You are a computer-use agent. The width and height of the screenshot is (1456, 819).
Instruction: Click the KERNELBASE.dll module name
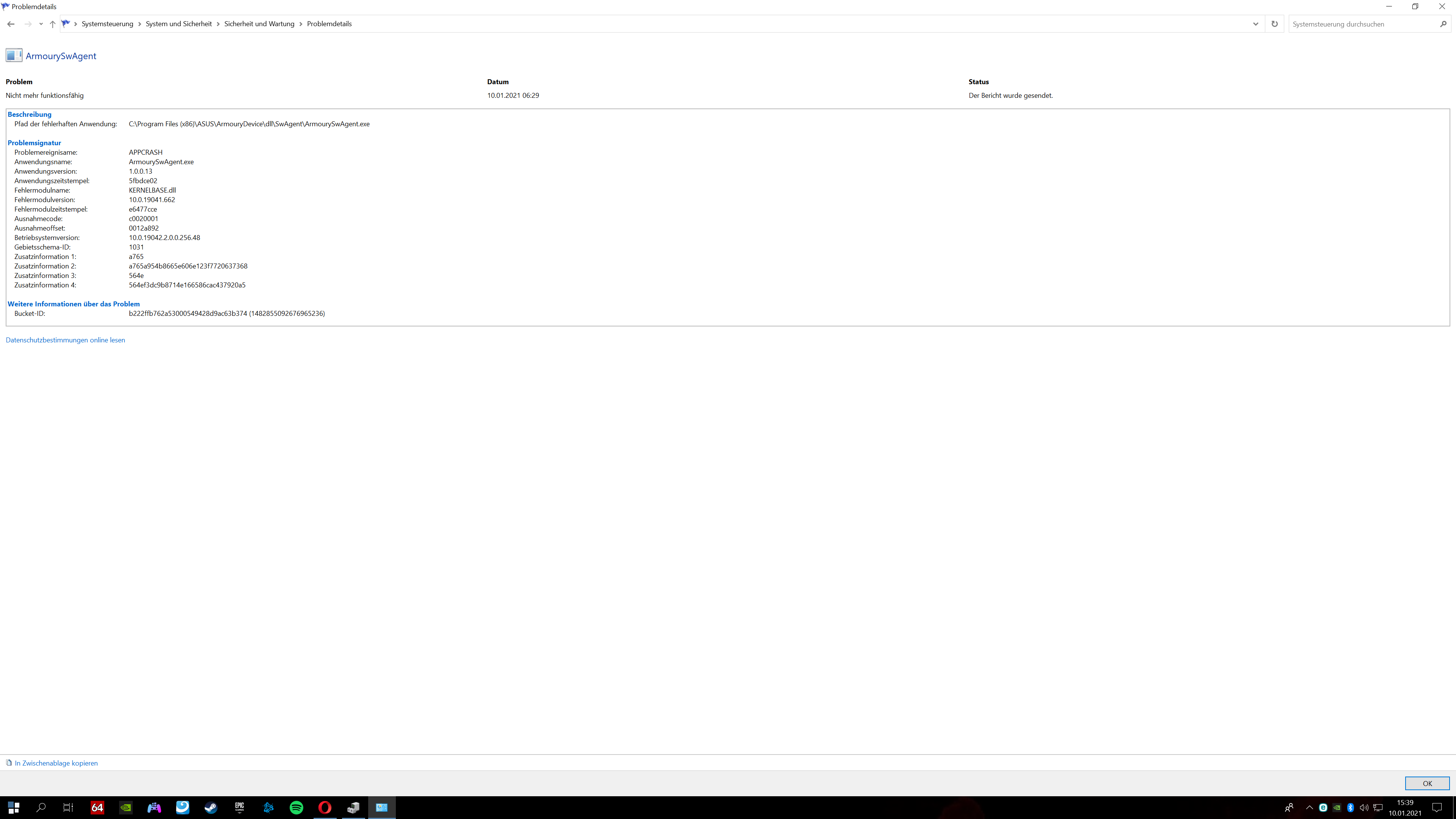pyautogui.click(x=152, y=190)
